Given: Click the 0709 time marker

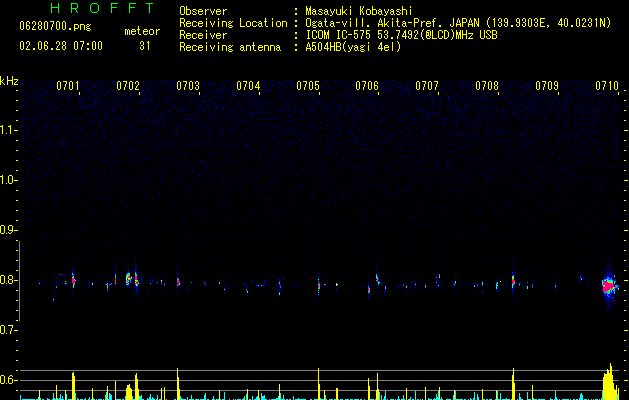Looking at the screenshot, I should (547, 86).
